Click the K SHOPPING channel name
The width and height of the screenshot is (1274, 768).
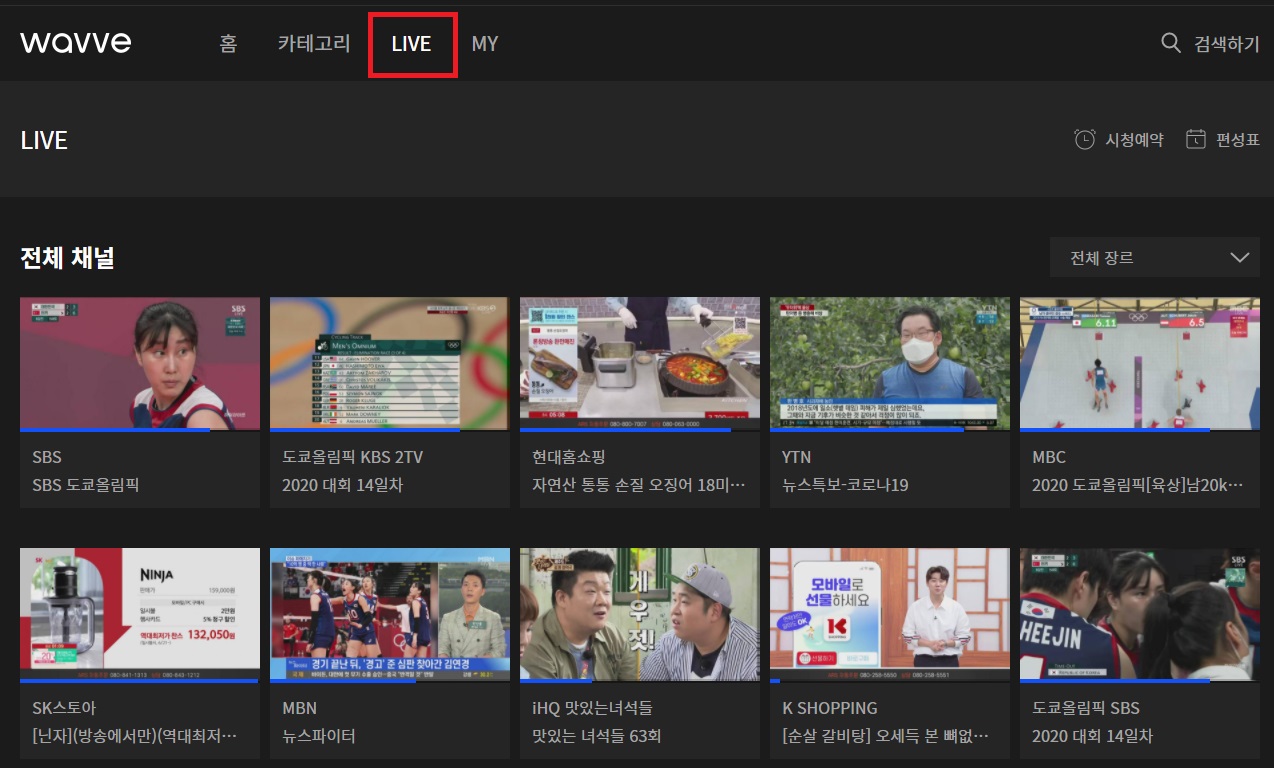[x=830, y=708]
